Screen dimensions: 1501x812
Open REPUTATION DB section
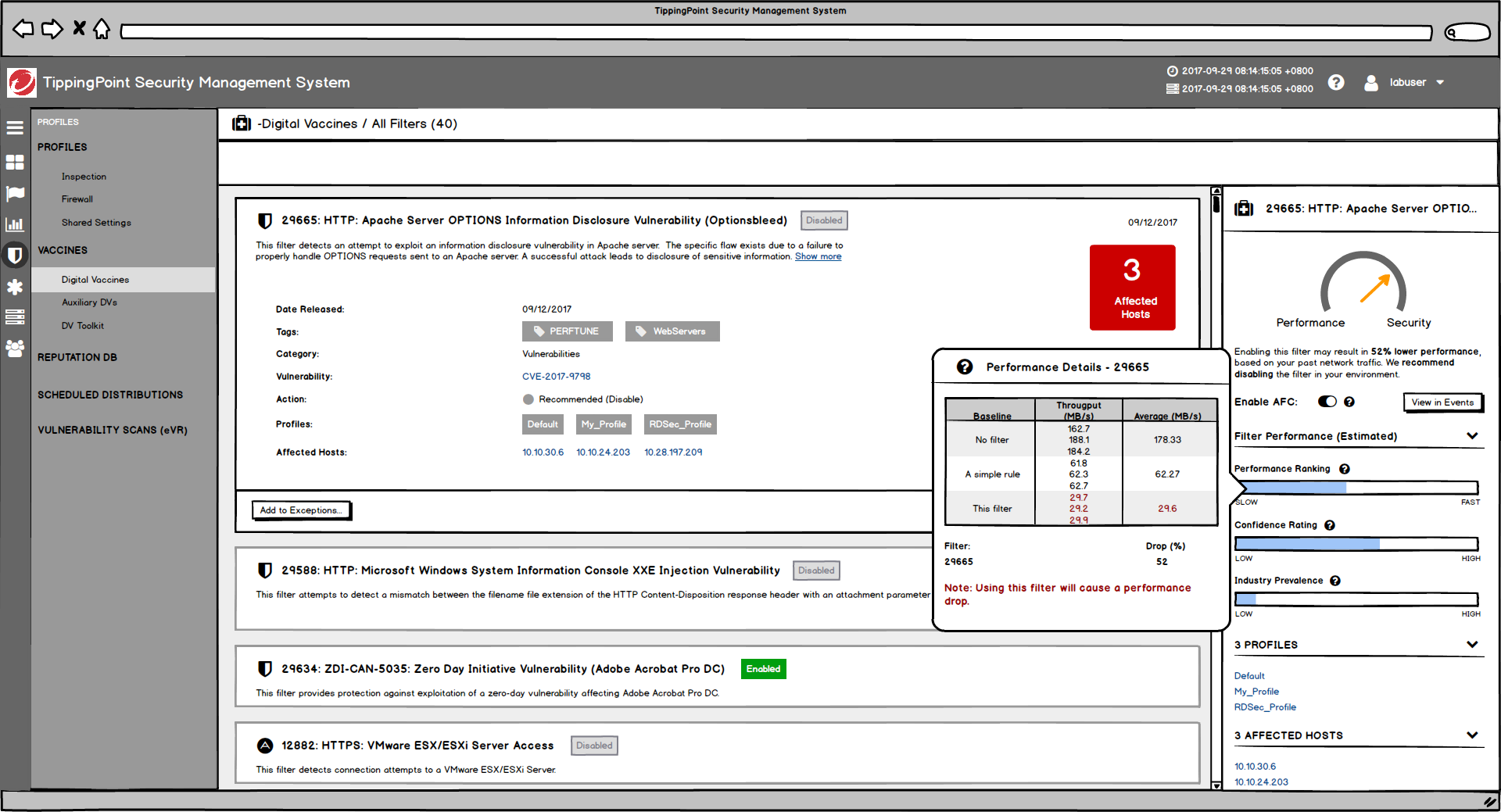tap(77, 357)
